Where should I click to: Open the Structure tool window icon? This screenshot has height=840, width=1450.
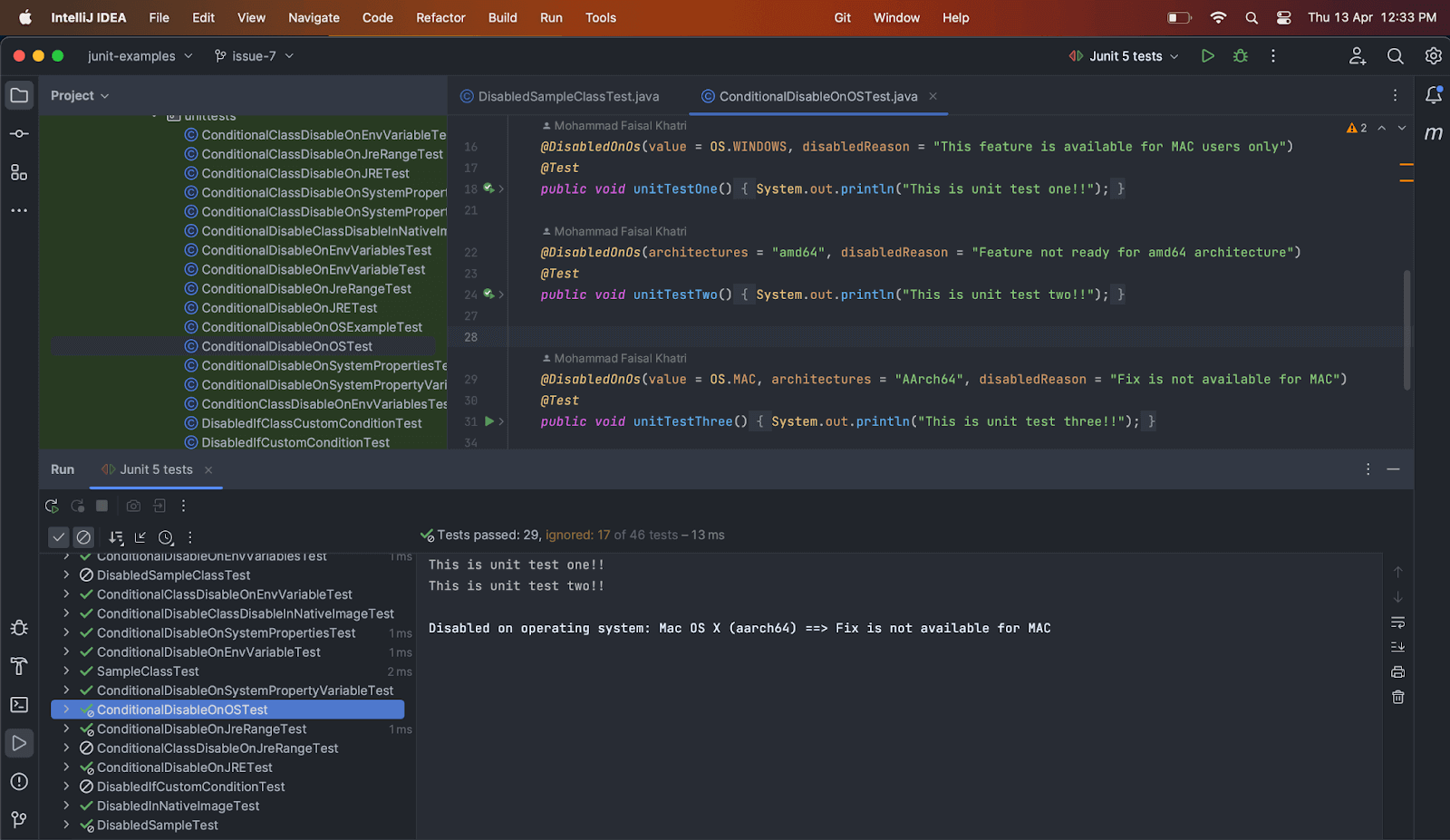19,172
